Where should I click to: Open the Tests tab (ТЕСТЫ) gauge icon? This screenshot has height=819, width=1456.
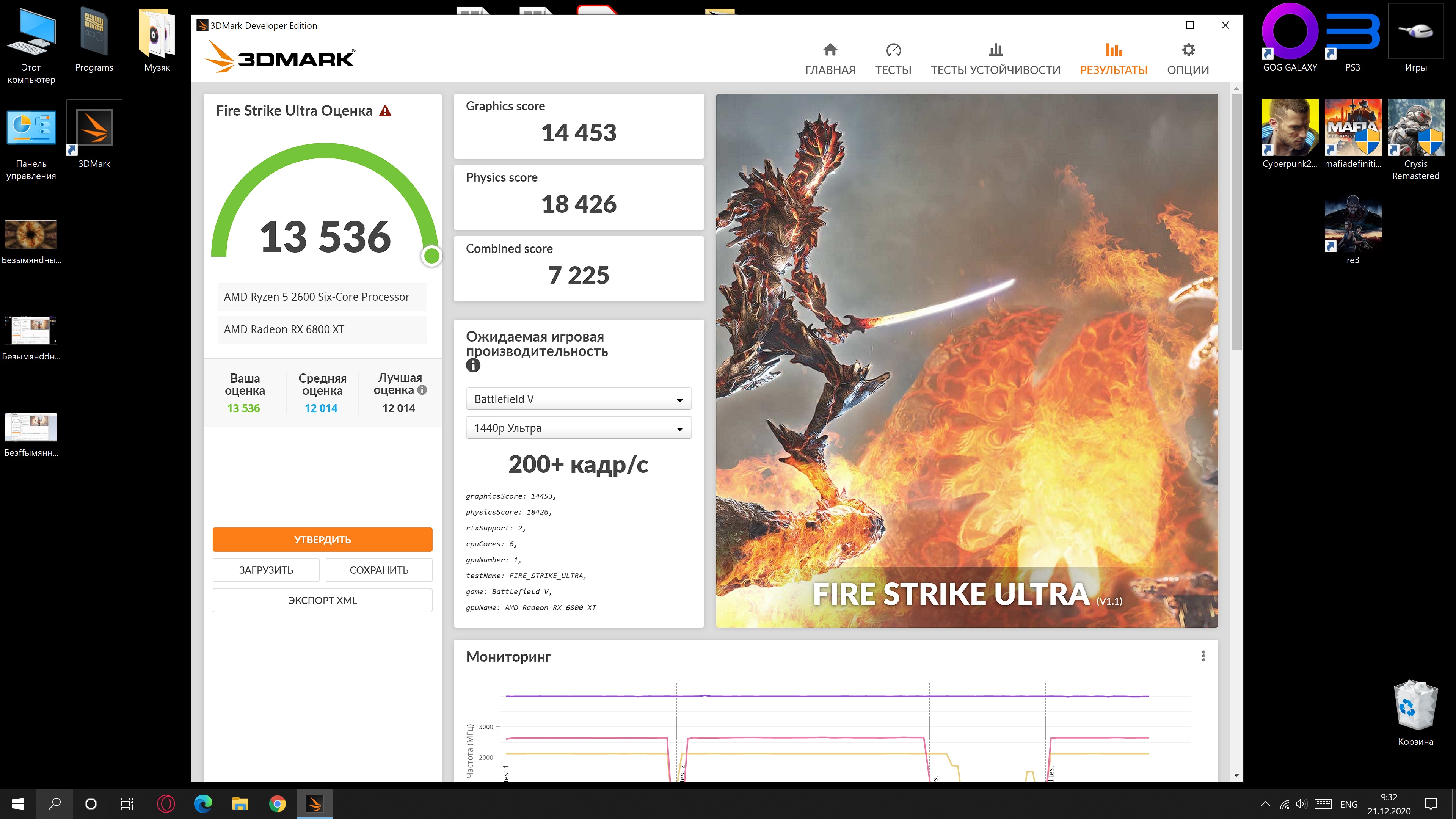click(x=893, y=50)
